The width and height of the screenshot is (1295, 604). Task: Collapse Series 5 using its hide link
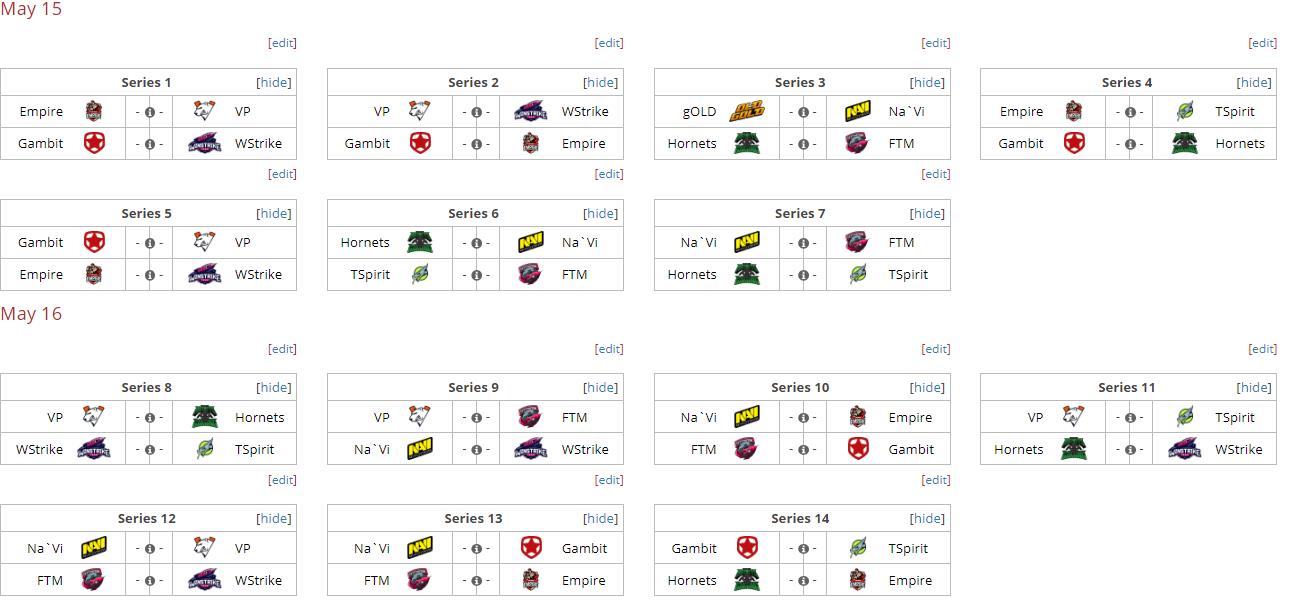click(x=274, y=214)
